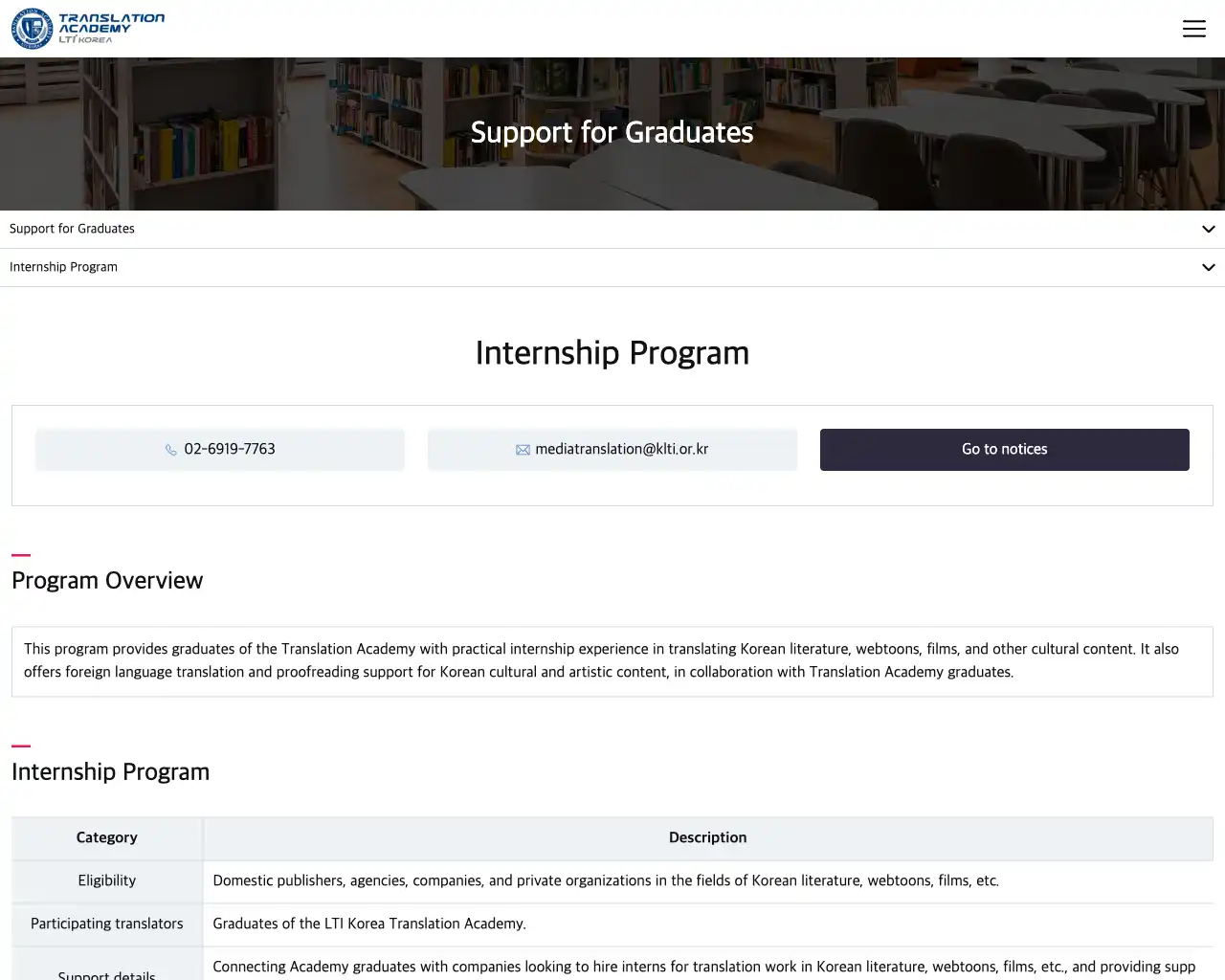1225x980 pixels.
Task: Expand the Internship Program chevron arrow
Action: click(1208, 268)
